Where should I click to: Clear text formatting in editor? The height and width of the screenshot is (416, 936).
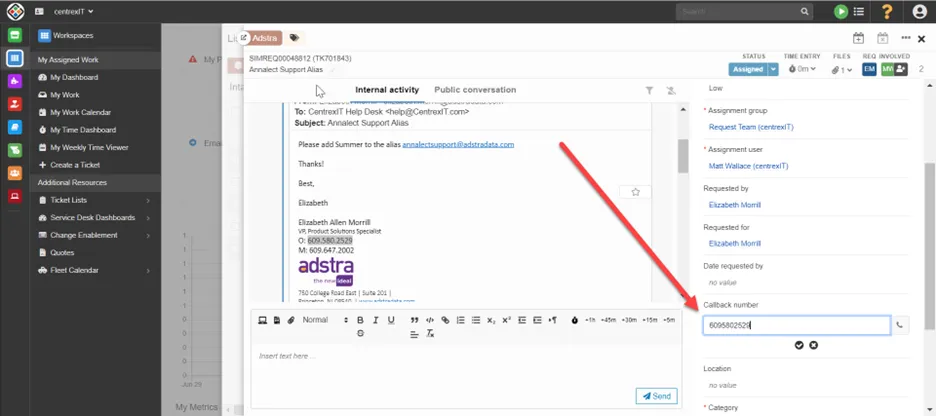click(x=430, y=334)
